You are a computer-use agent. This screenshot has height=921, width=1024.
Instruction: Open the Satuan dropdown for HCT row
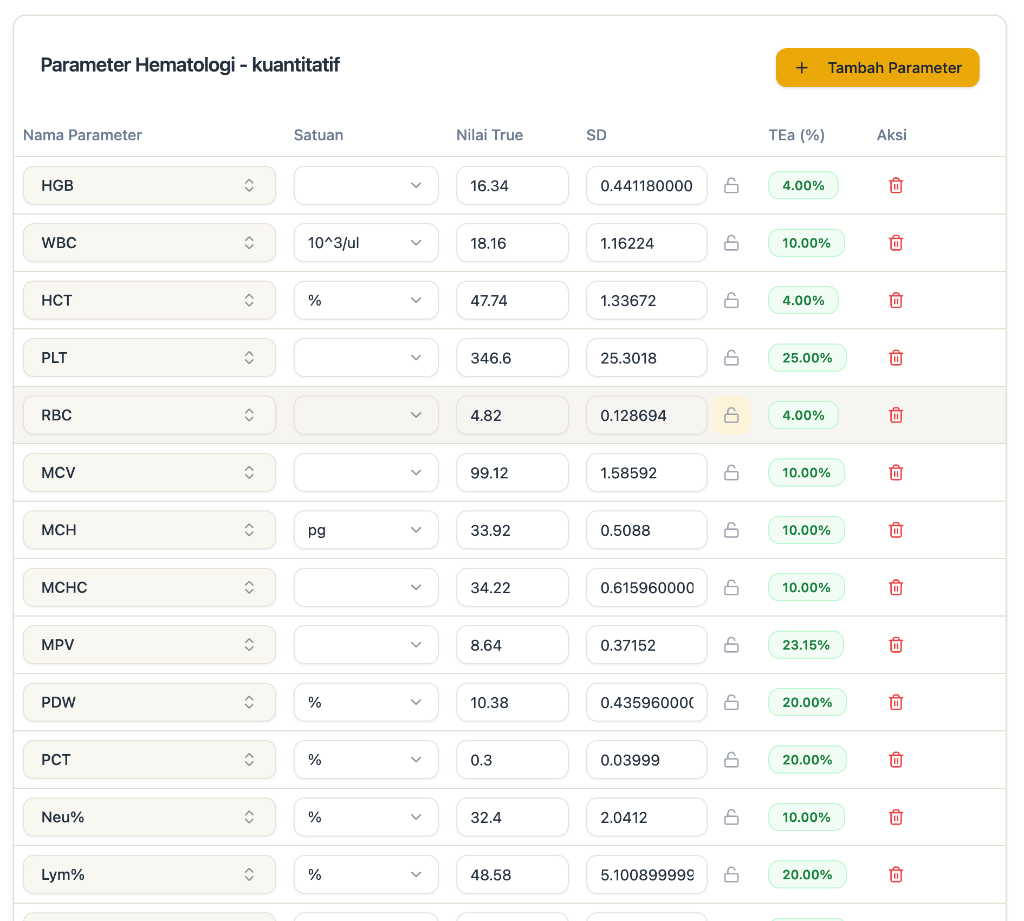(366, 300)
